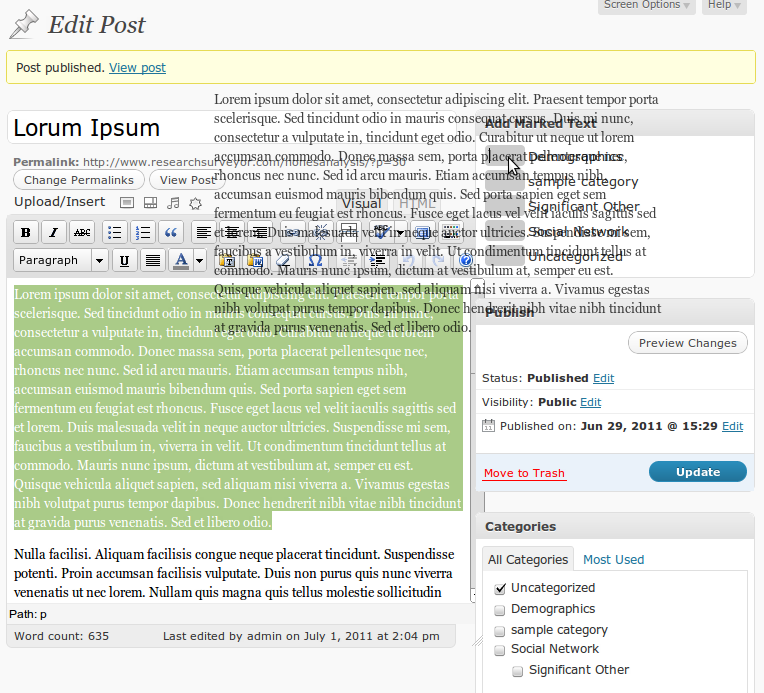
Task: Apply strikethrough with the ABC button
Action: click(82, 233)
